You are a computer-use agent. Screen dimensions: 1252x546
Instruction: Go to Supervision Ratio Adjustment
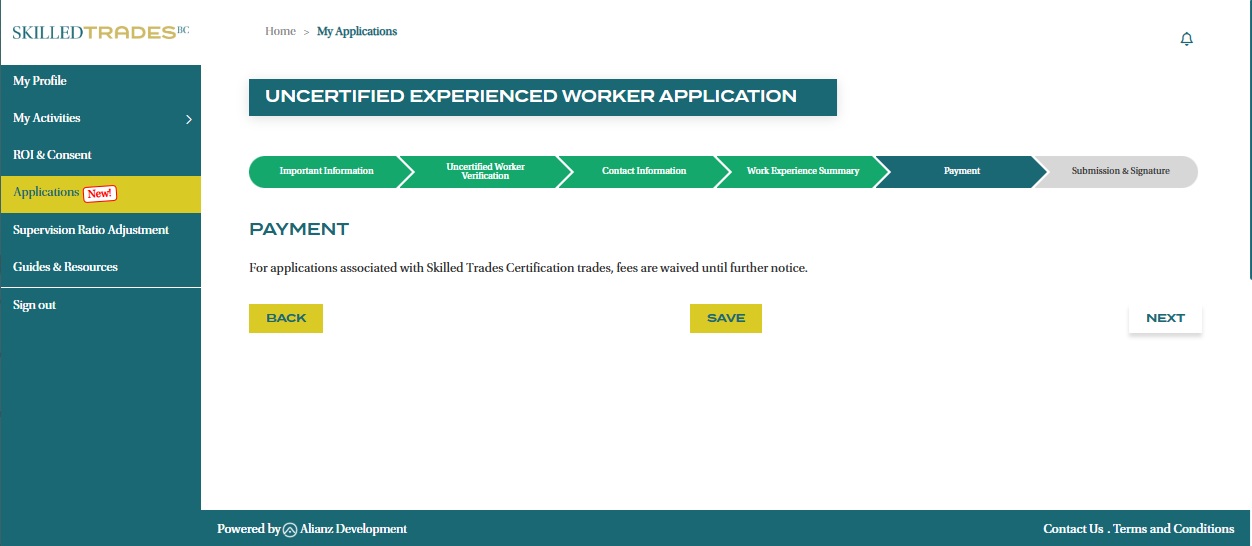(x=91, y=230)
